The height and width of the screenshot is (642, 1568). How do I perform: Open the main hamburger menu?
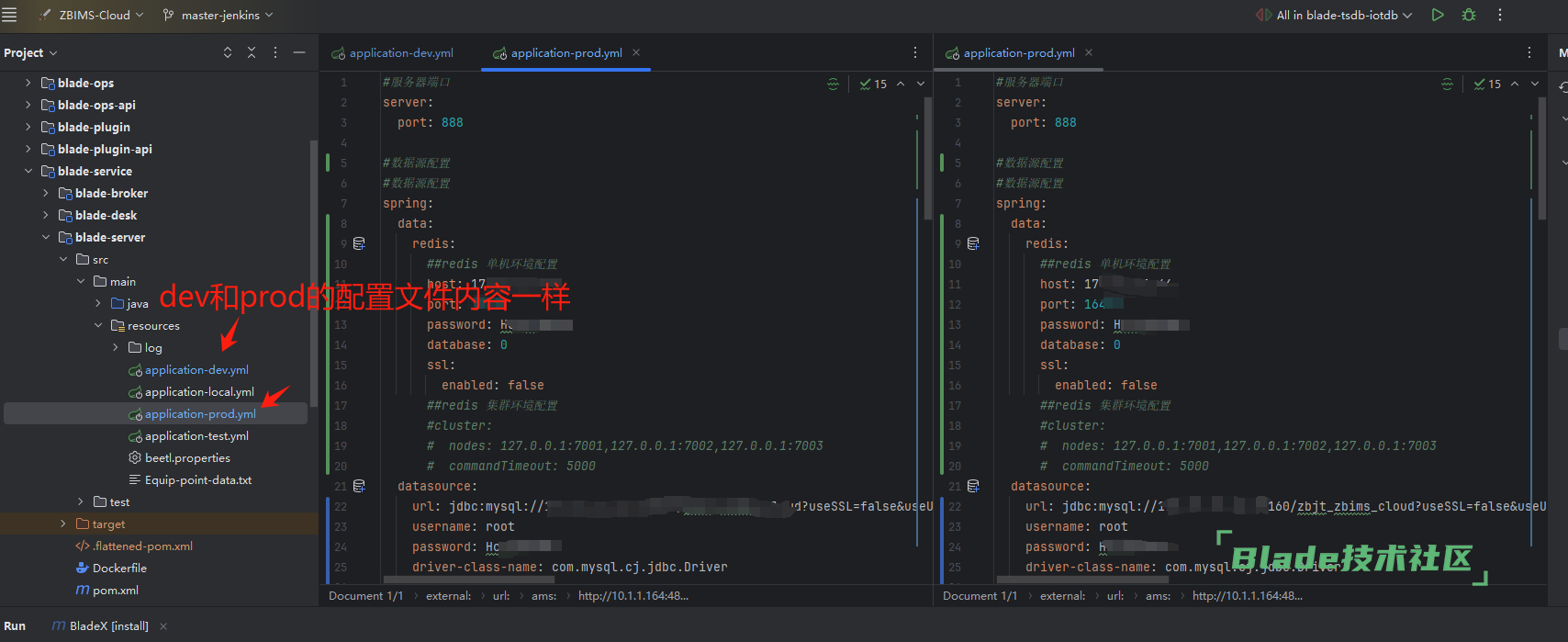coord(9,15)
